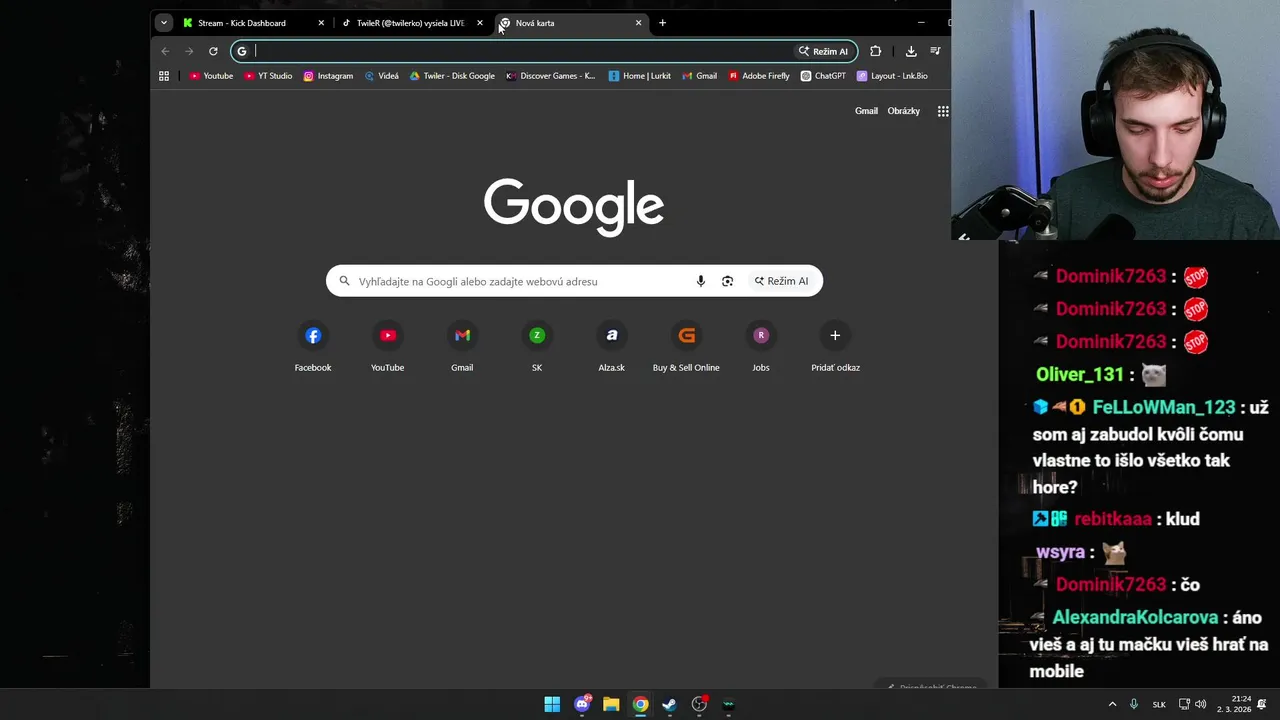Open the media controls icon in toolbar

tap(935, 51)
